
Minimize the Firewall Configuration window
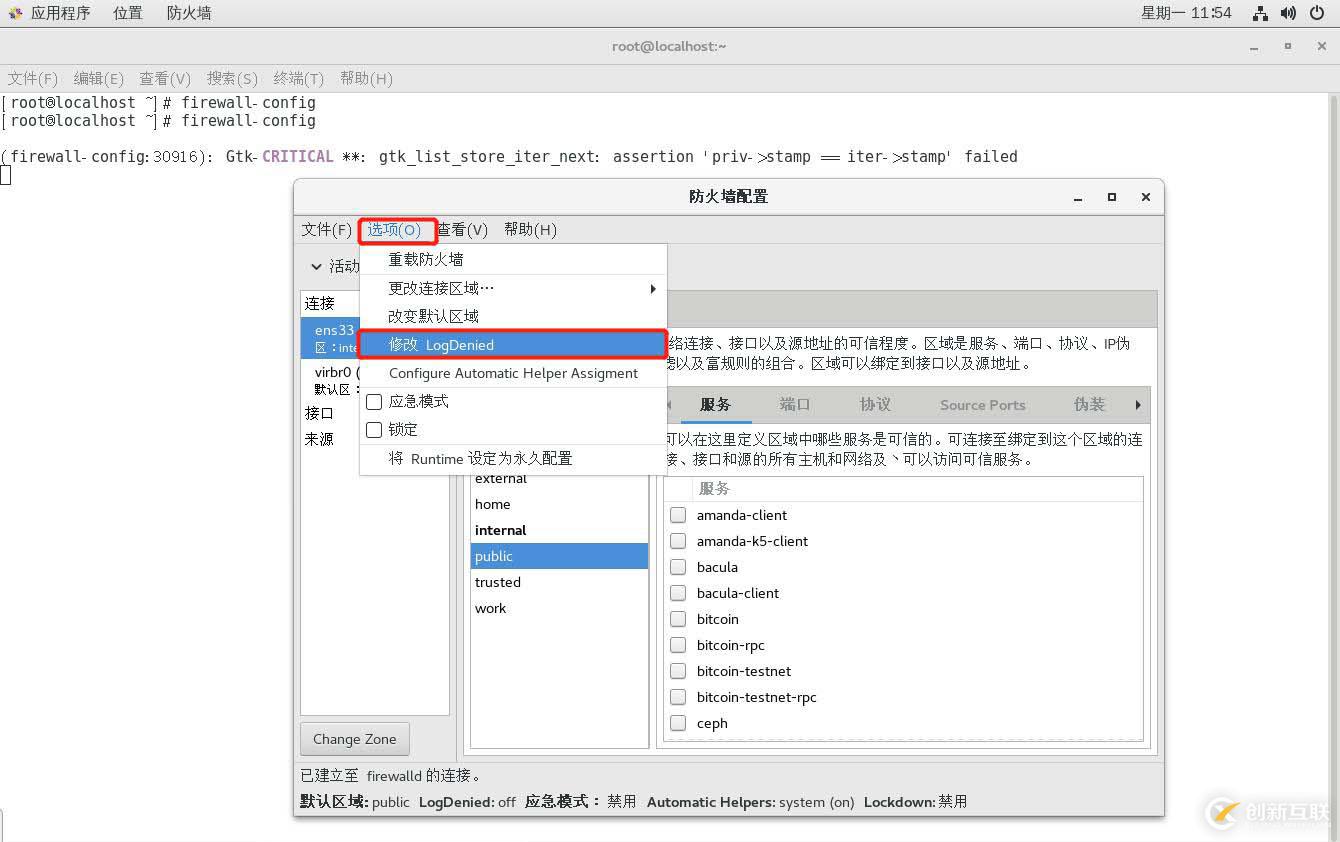pyautogui.click(x=1078, y=197)
